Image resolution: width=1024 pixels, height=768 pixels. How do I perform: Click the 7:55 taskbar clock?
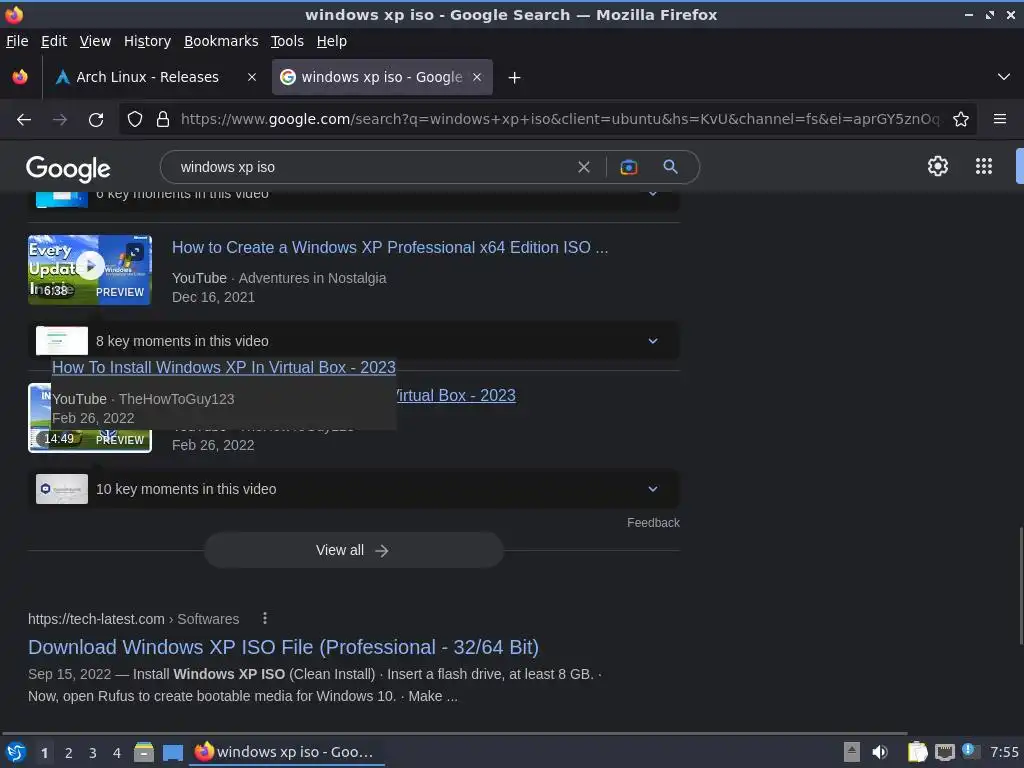point(1004,752)
